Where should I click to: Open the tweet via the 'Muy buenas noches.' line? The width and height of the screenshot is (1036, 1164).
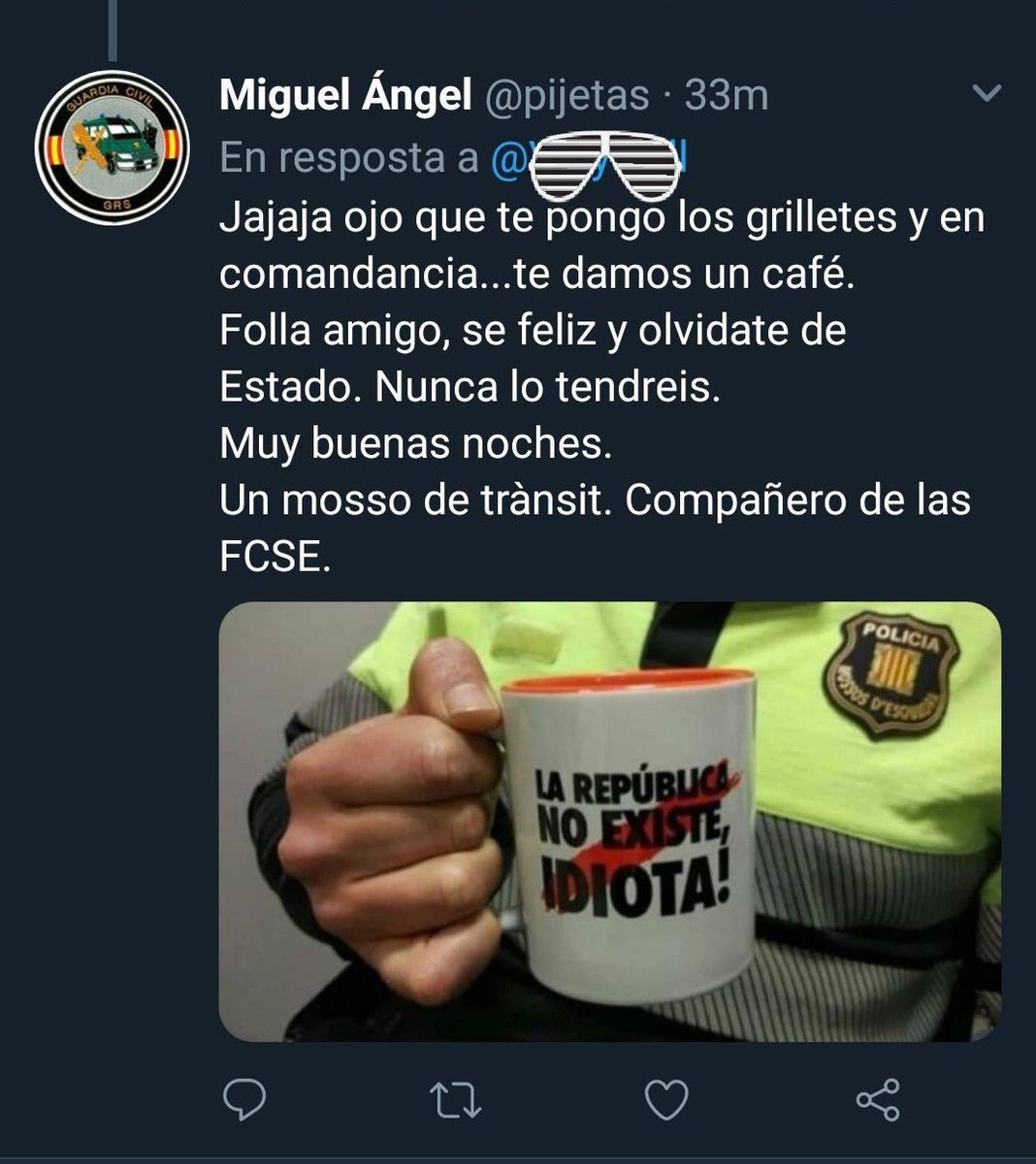point(416,443)
